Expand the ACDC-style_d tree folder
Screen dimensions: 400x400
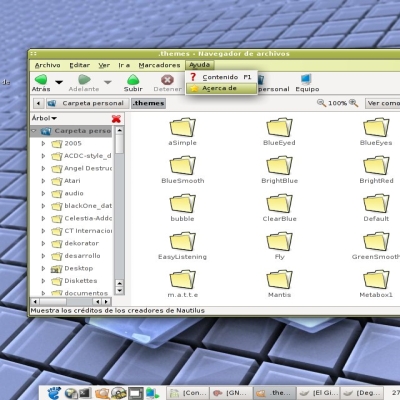point(43,156)
